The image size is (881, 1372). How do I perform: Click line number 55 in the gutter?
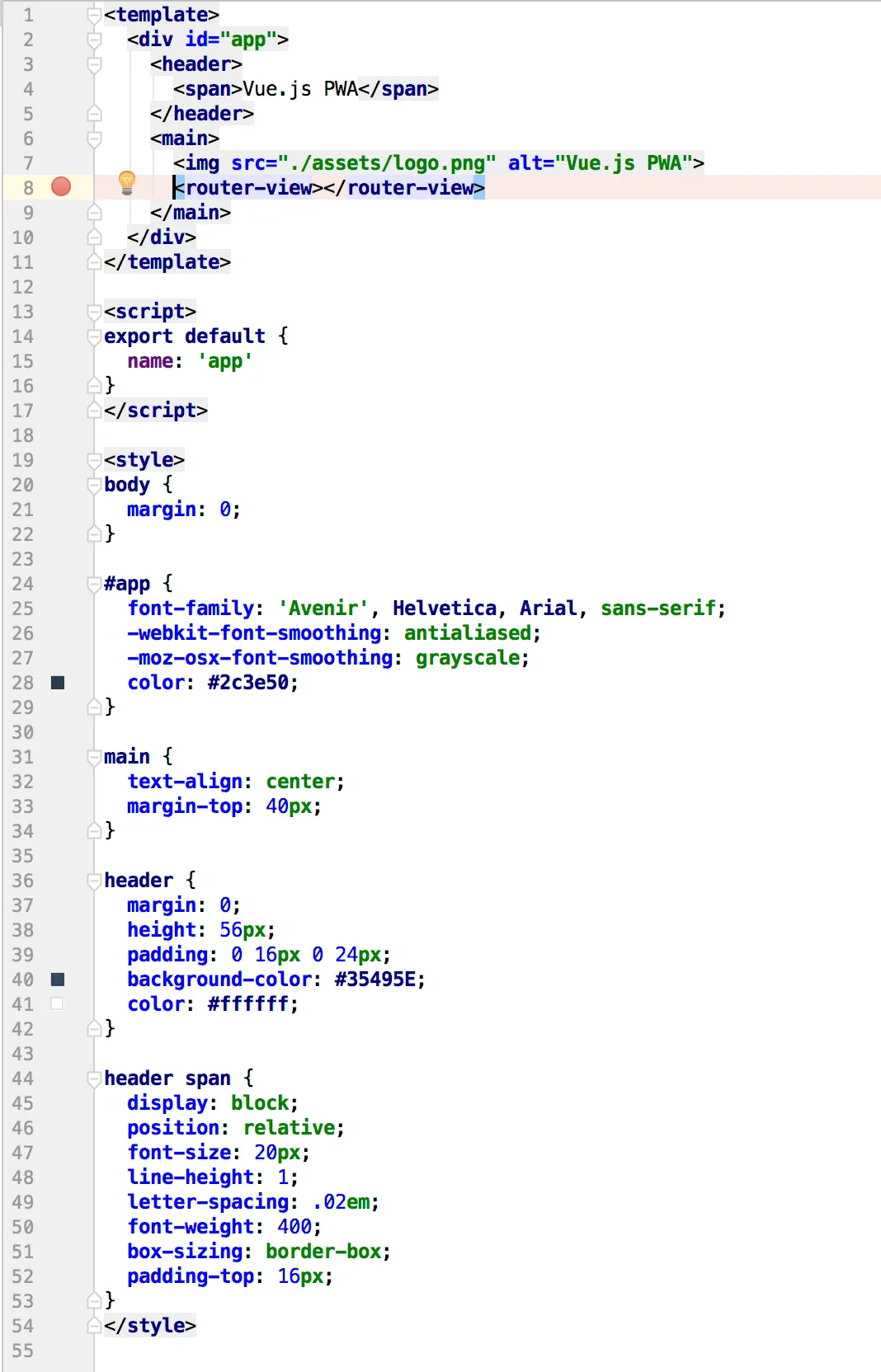pos(23,1351)
